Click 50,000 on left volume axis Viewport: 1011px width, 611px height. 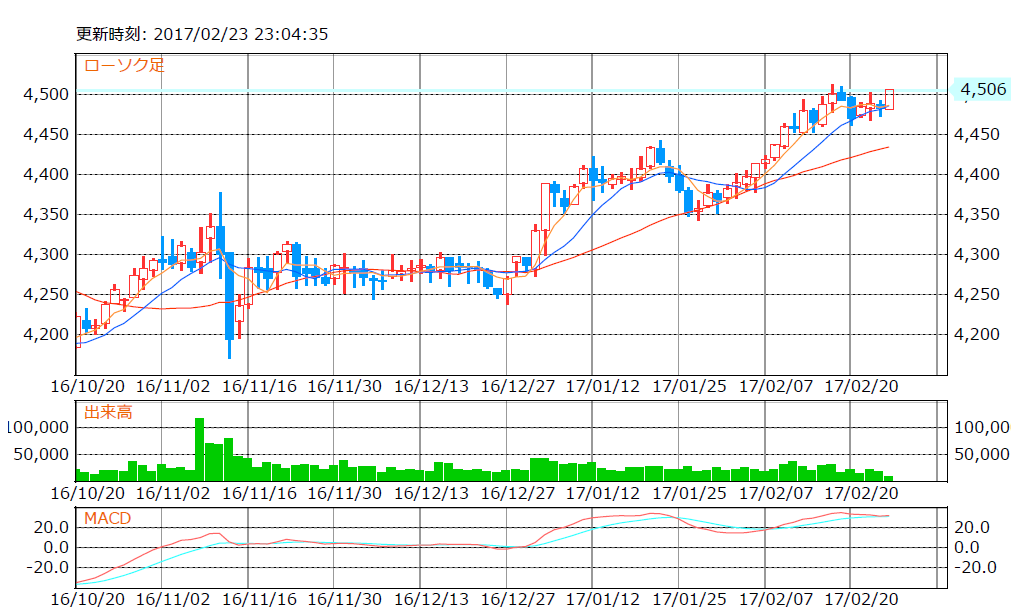[41, 454]
